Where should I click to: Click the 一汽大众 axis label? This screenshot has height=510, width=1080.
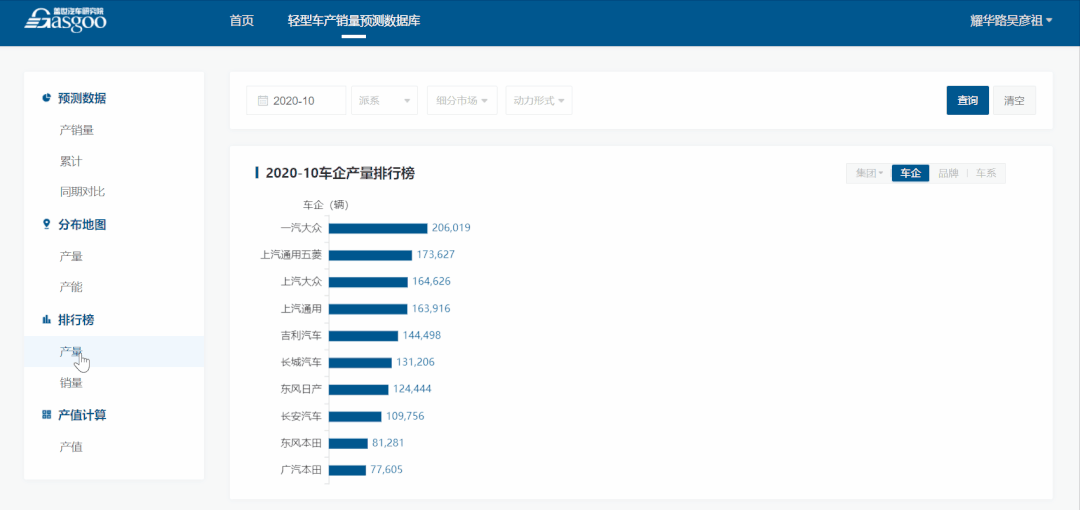(x=301, y=228)
